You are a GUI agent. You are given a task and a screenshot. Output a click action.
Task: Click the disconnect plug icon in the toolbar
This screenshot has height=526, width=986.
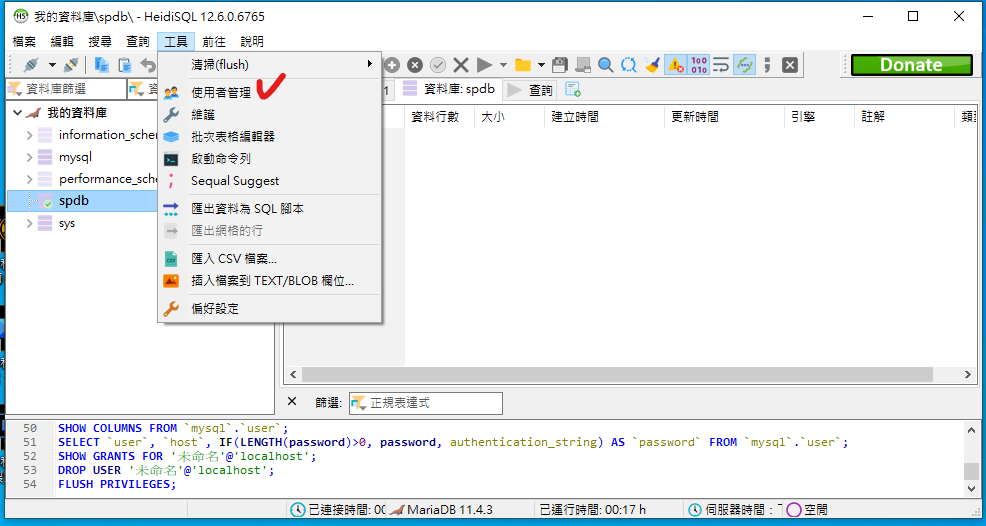click(x=71, y=65)
